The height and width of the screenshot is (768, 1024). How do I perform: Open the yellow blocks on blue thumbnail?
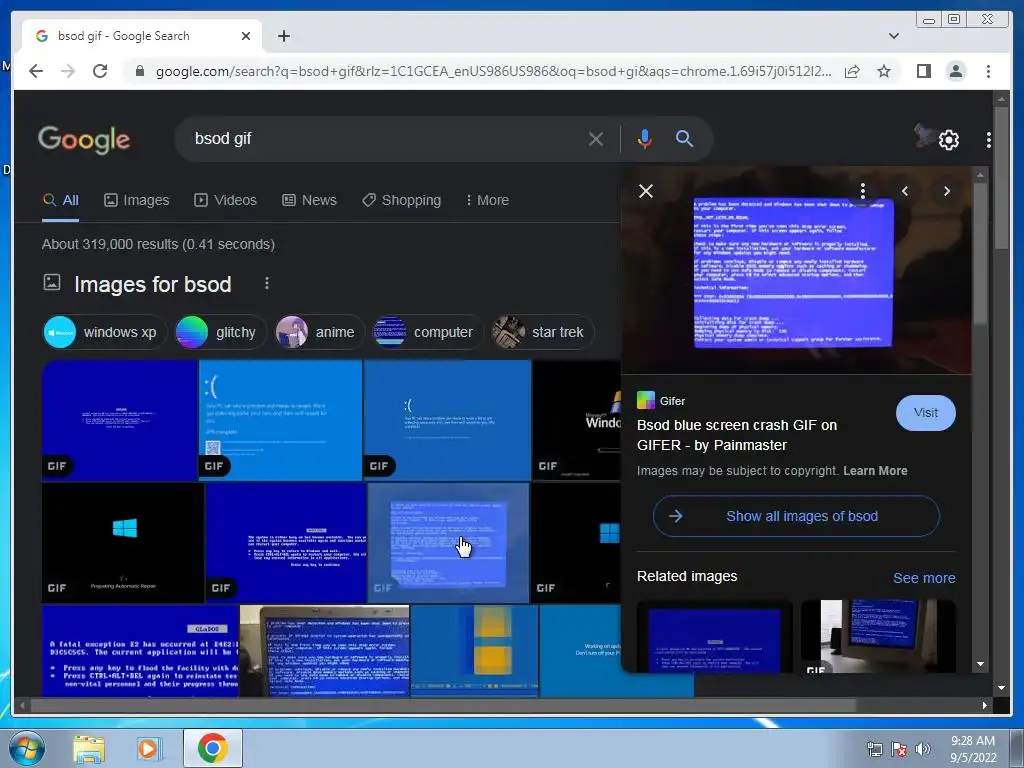475,650
